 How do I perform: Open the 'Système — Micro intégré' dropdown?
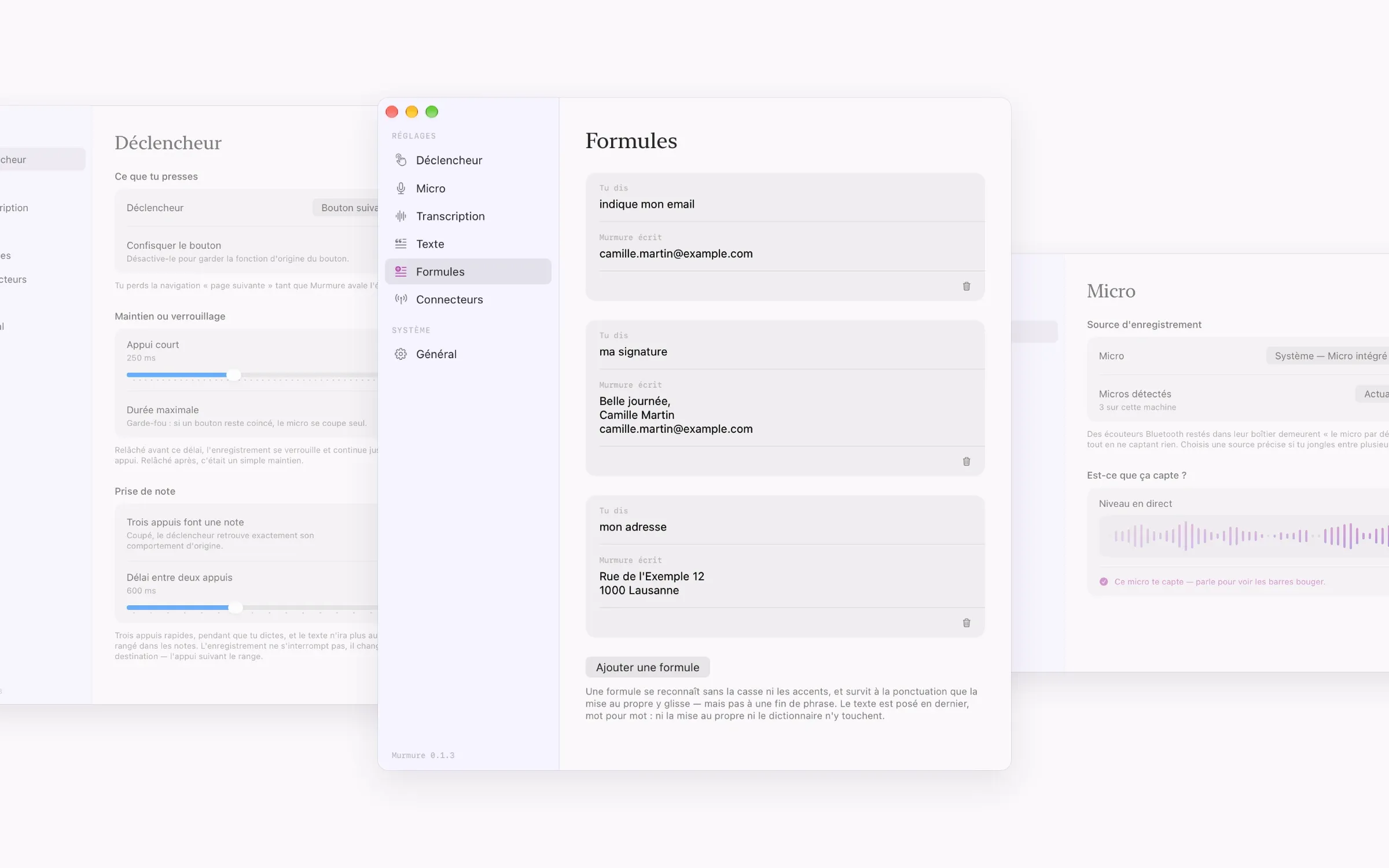pos(1328,356)
